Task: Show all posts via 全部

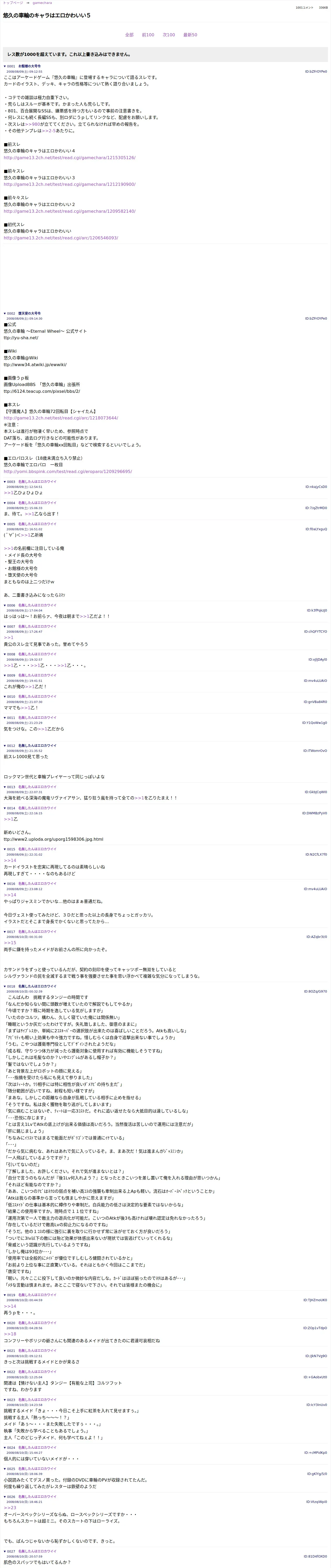Action: (129, 35)
